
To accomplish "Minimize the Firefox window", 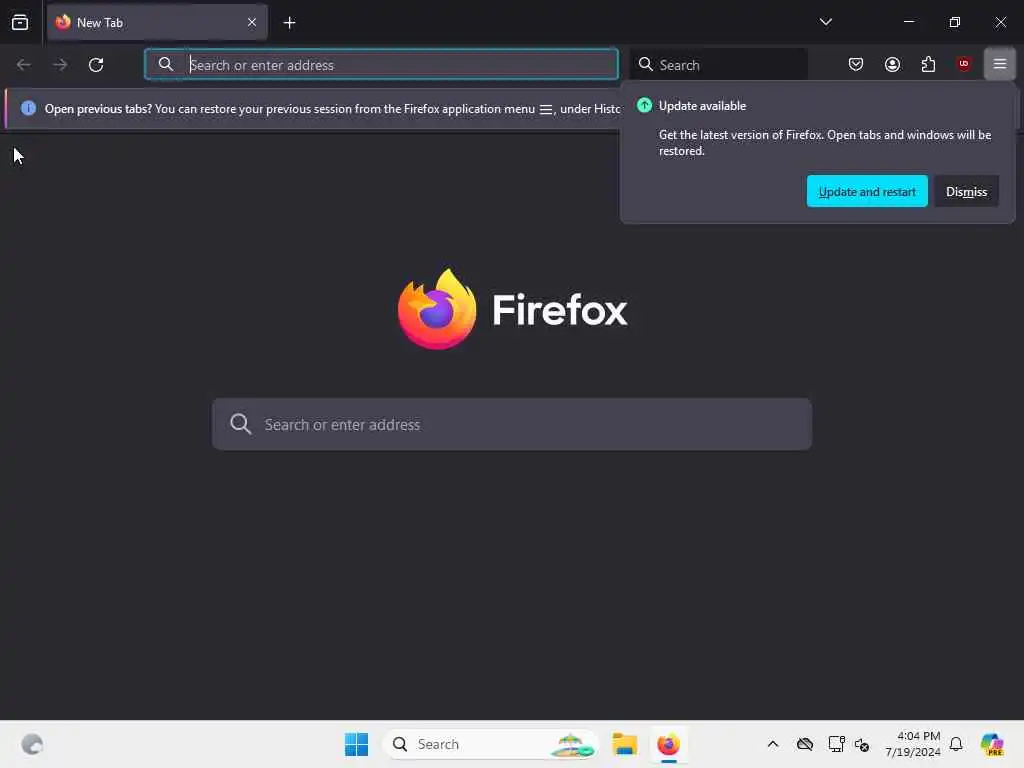I will coord(908,22).
